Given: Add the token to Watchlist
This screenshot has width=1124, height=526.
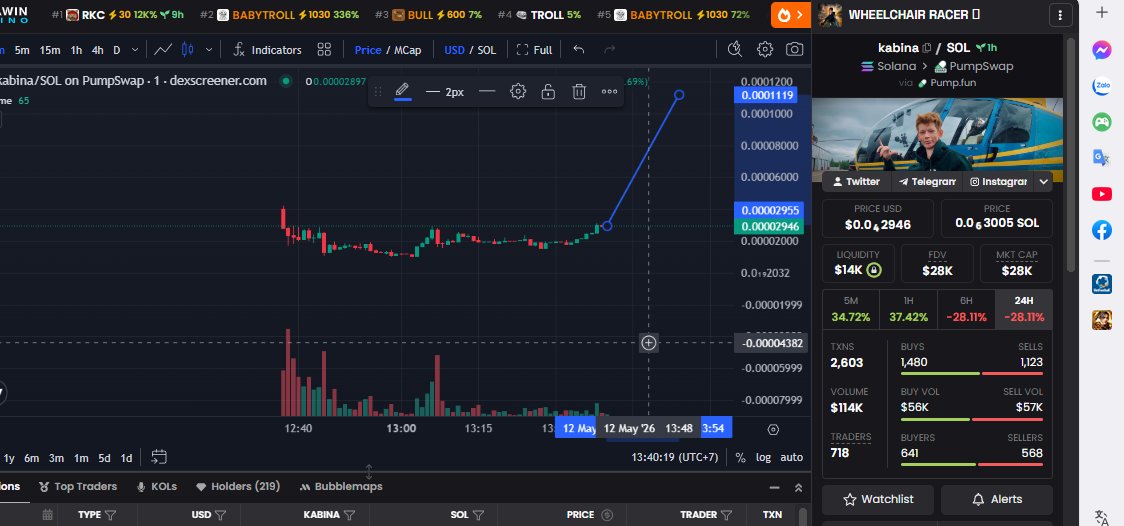Looking at the screenshot, I should tap(878, 499).
